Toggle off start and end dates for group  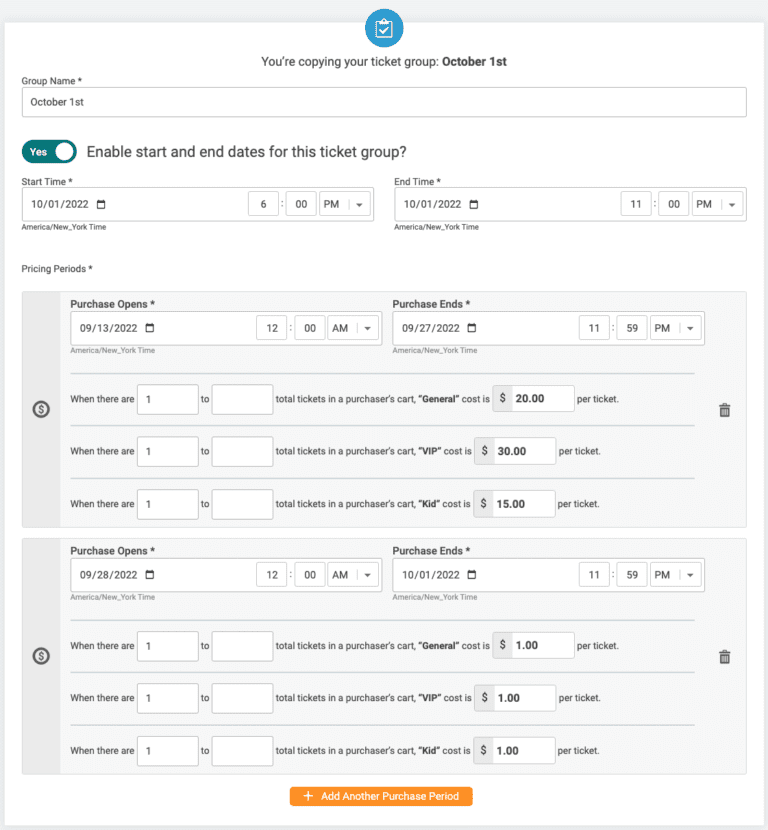click(x=48, y=151)
